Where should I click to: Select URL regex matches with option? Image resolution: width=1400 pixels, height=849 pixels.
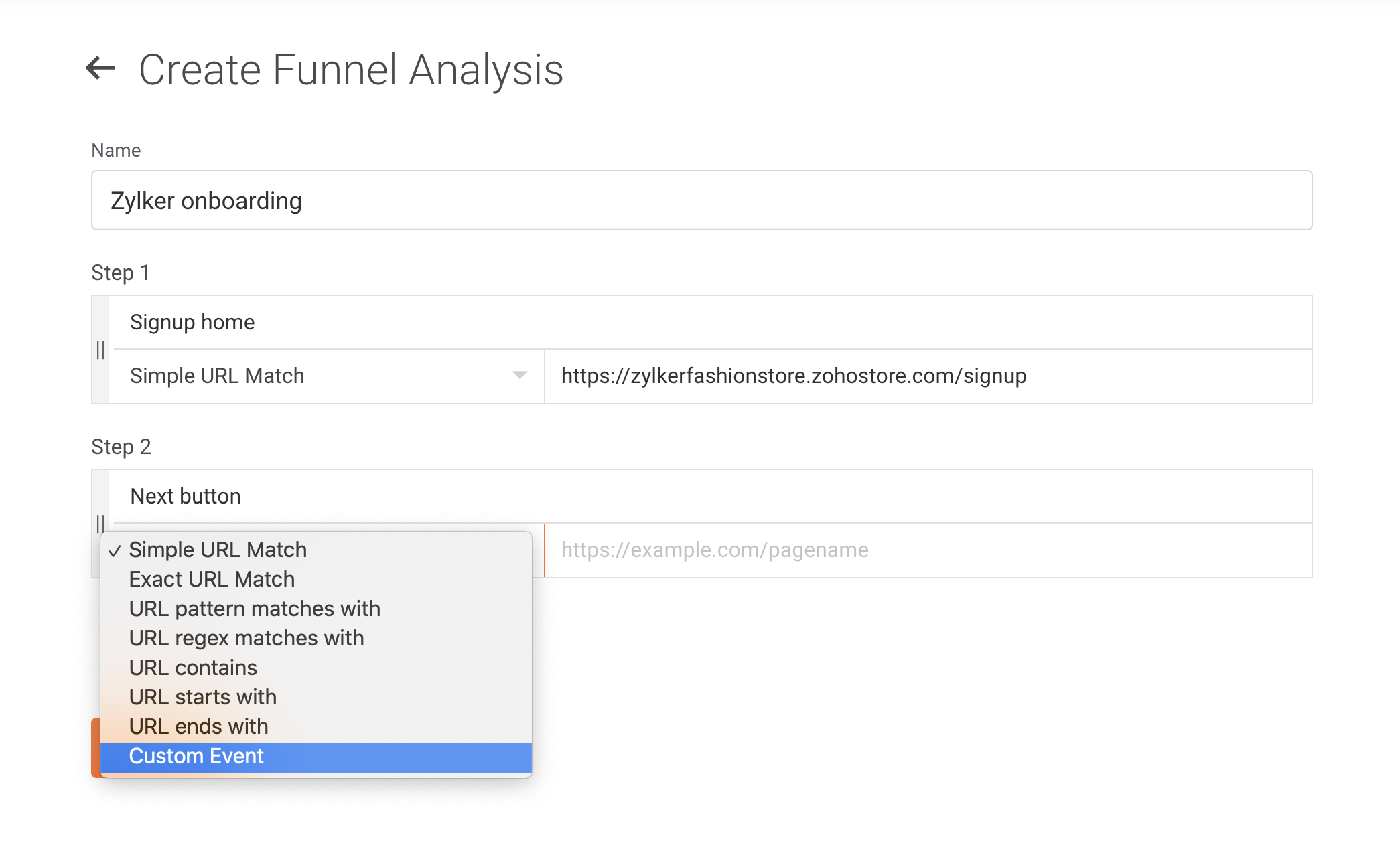click(x=247, y=638)
